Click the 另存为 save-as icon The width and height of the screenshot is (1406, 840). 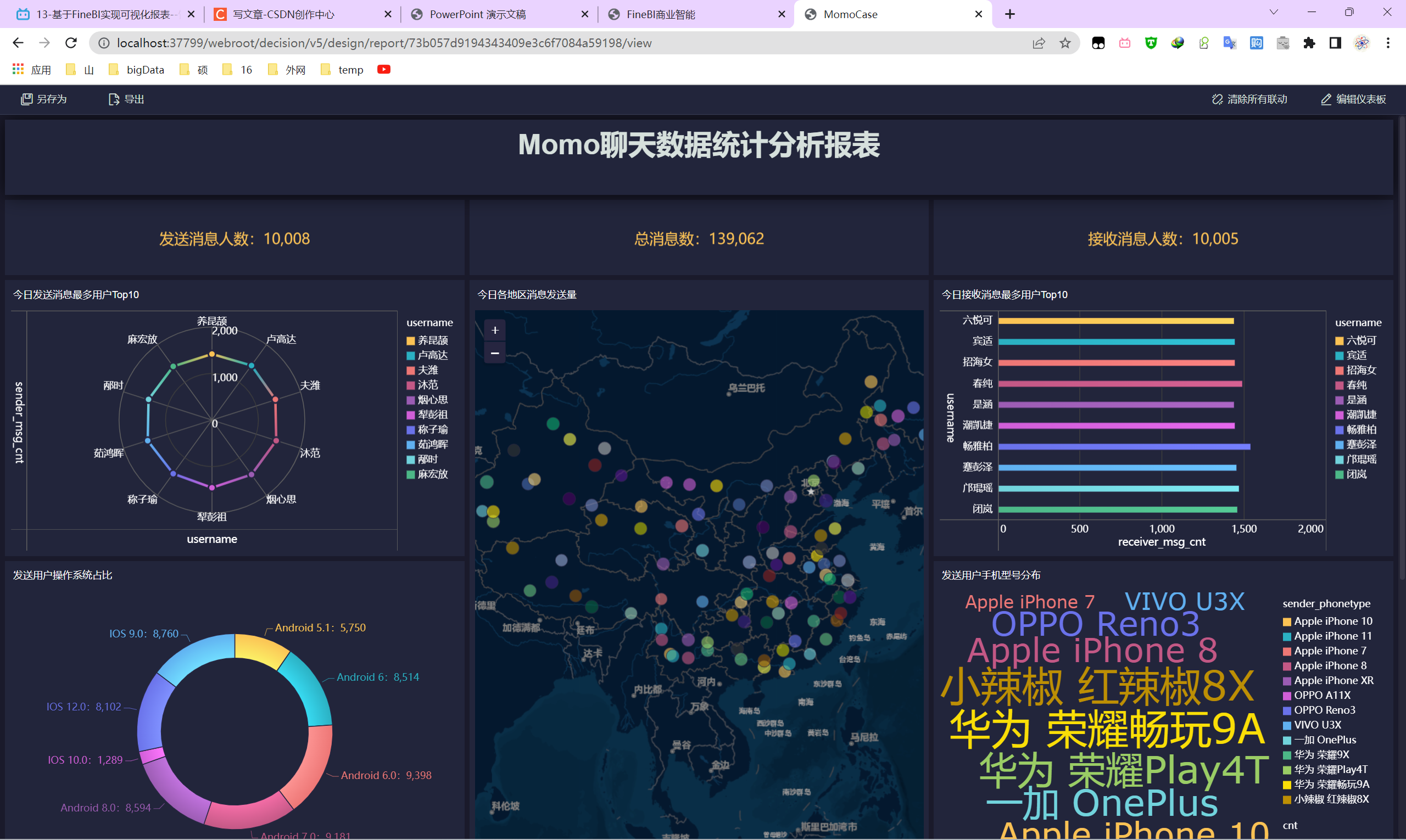pos(26,99)
